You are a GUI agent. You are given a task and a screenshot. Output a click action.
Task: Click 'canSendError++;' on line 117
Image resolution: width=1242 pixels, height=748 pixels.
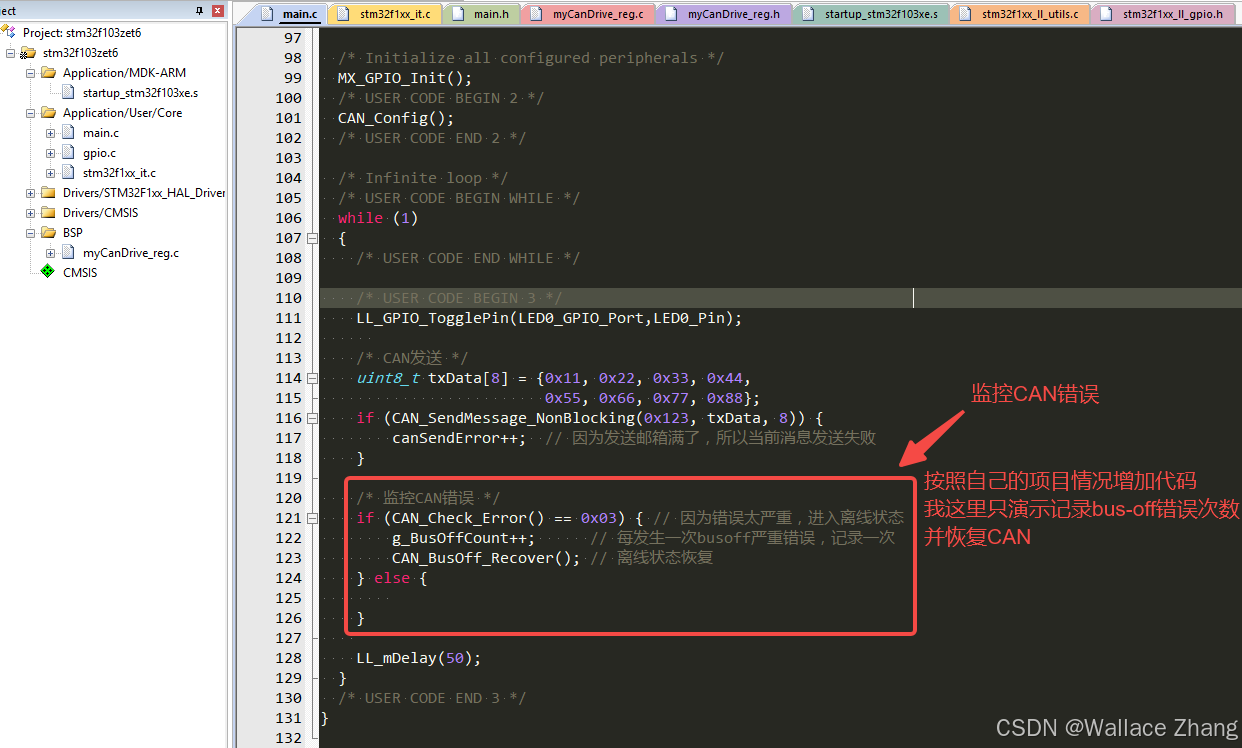(459, 438)
